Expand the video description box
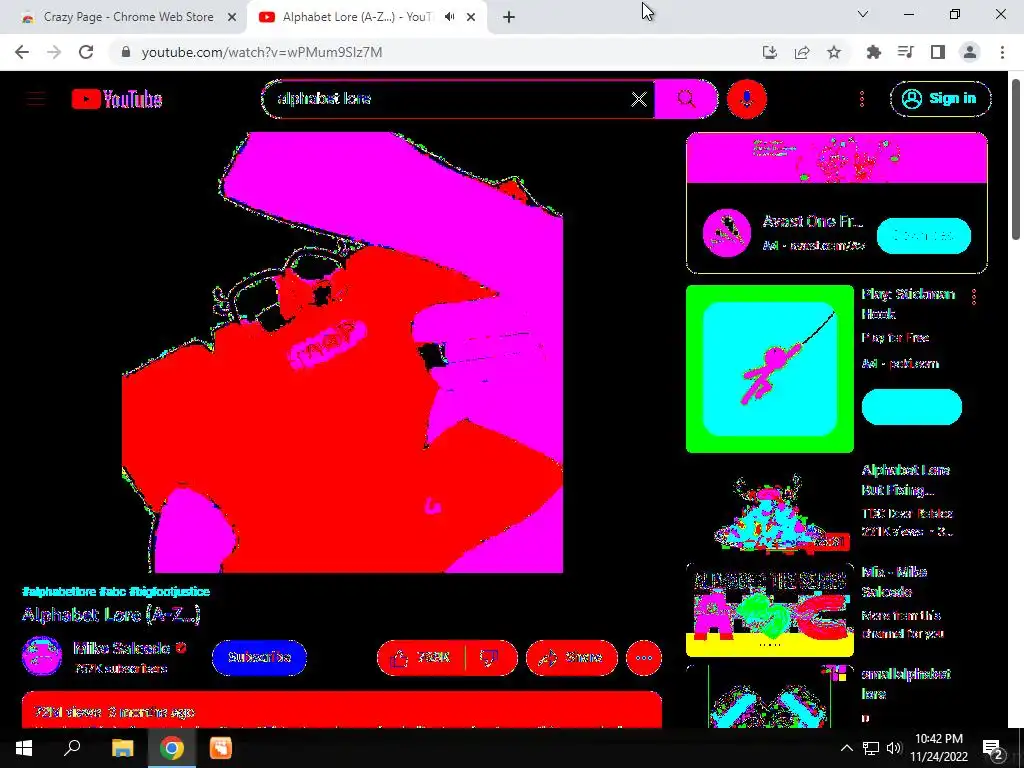 click(x=342, y=710)
